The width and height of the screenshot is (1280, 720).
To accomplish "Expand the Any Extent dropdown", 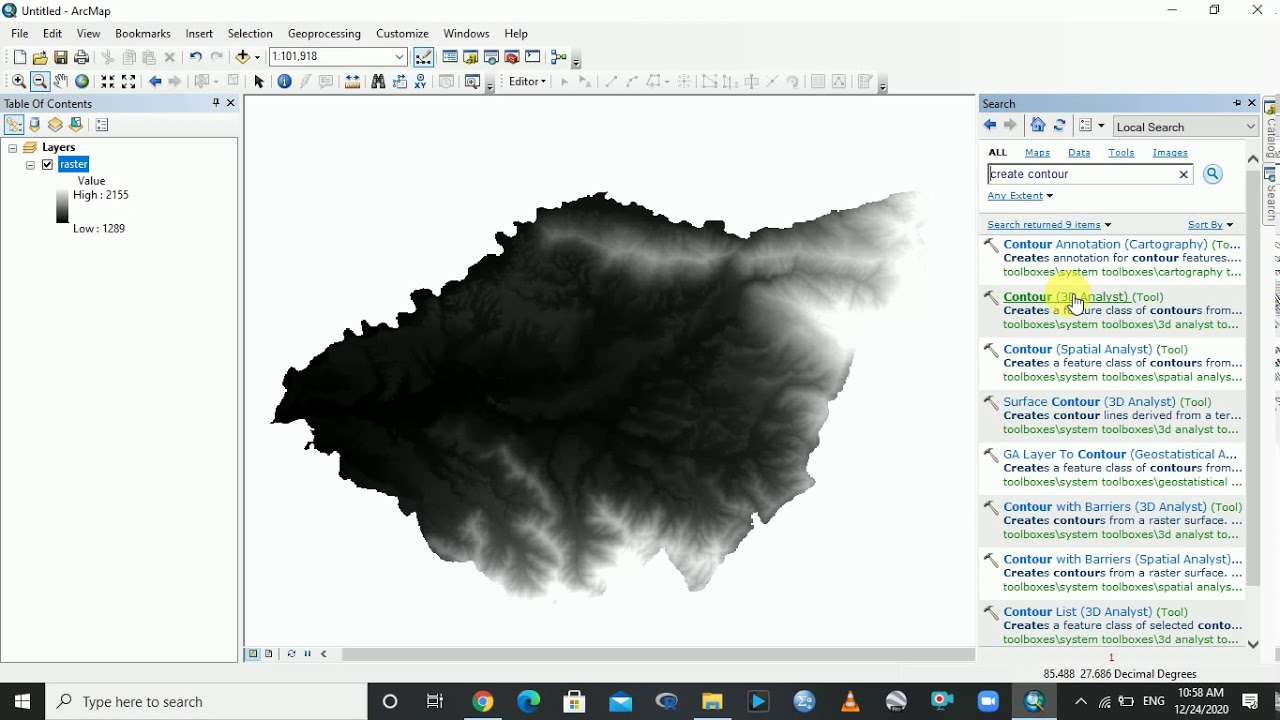I will click(1020, 196).
